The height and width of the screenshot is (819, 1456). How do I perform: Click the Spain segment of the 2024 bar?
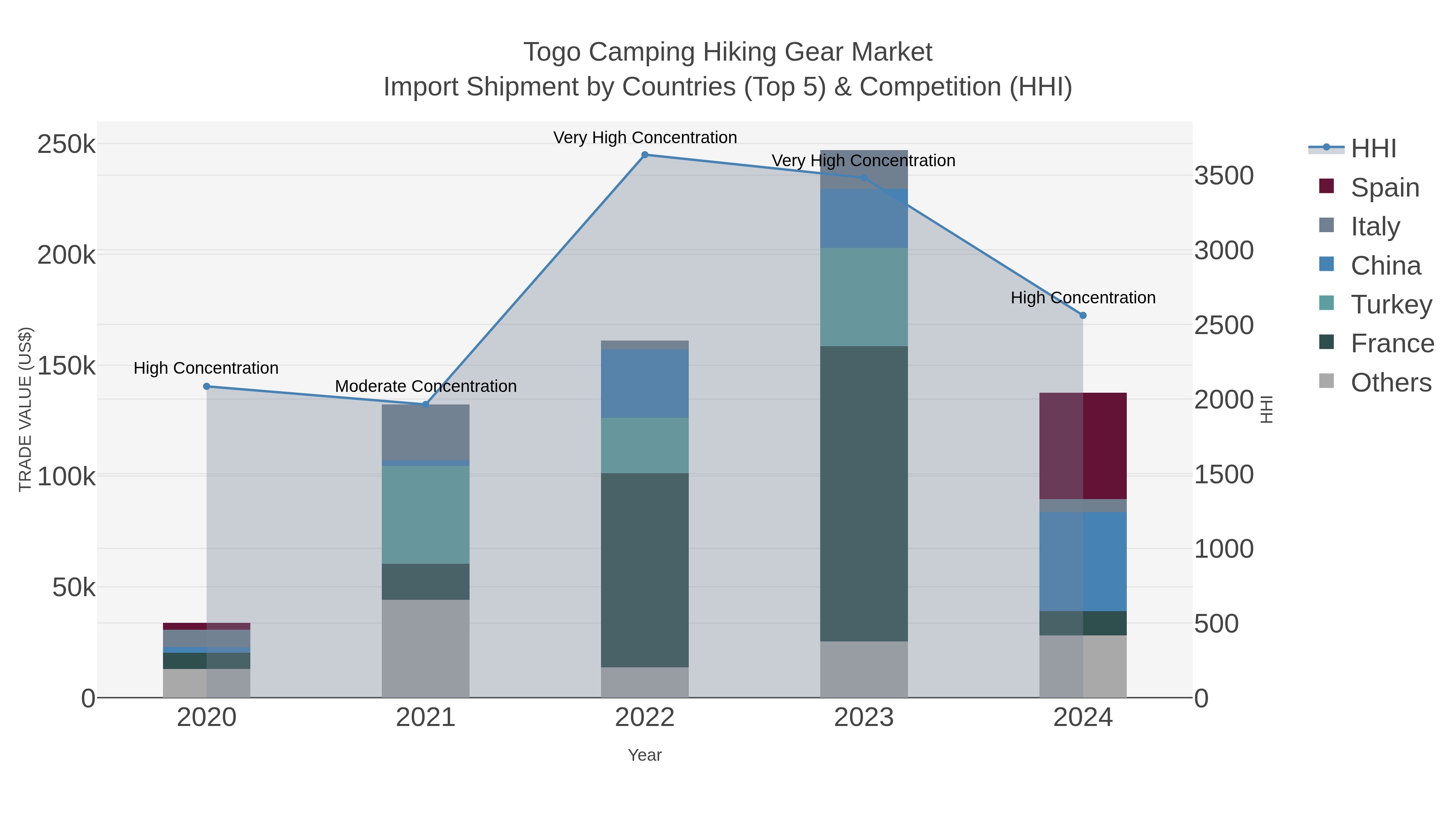coord(1083,446)
